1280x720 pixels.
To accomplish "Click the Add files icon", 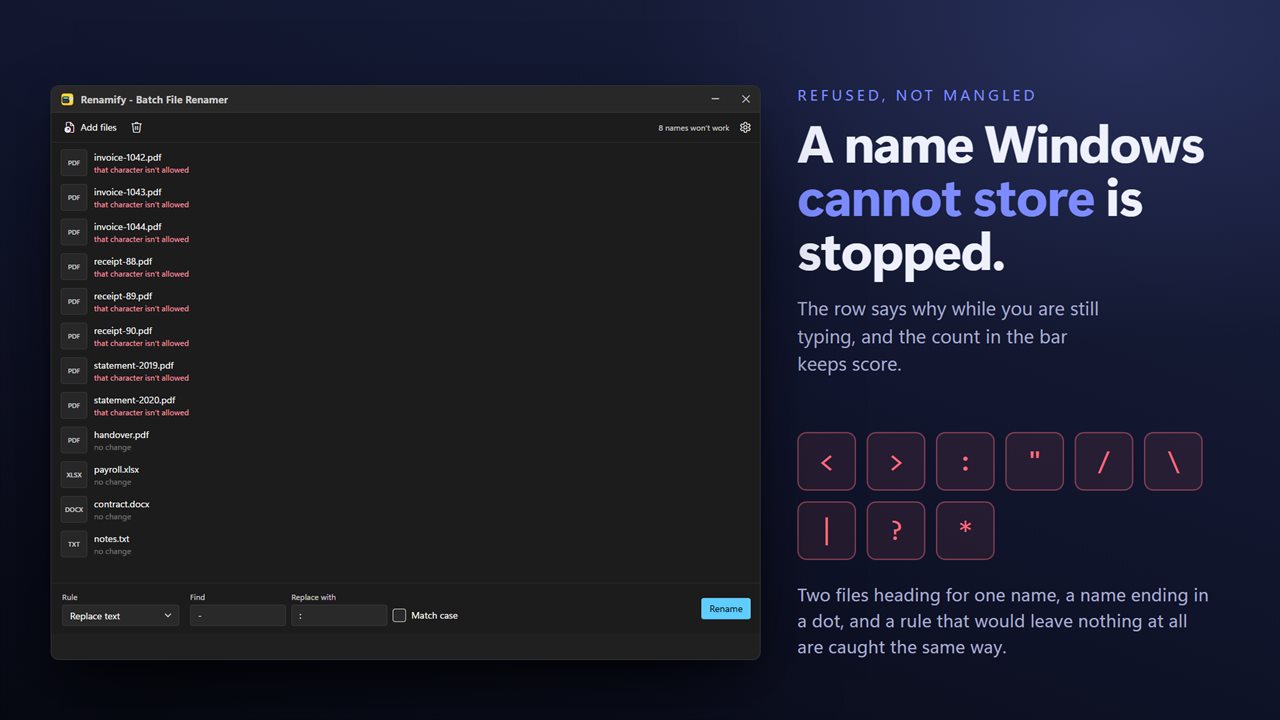I will click(x=69, y=128).
